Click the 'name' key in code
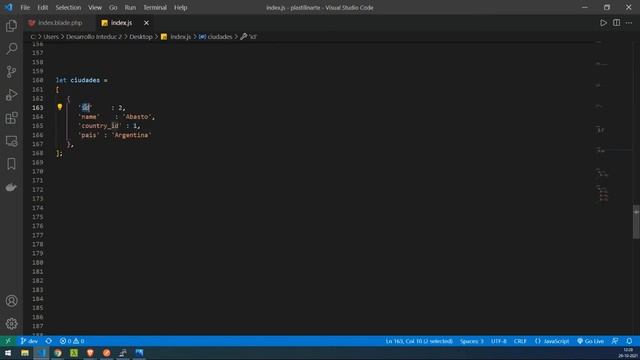This screenshot has height=360, width=640. [x=89, y=117]
